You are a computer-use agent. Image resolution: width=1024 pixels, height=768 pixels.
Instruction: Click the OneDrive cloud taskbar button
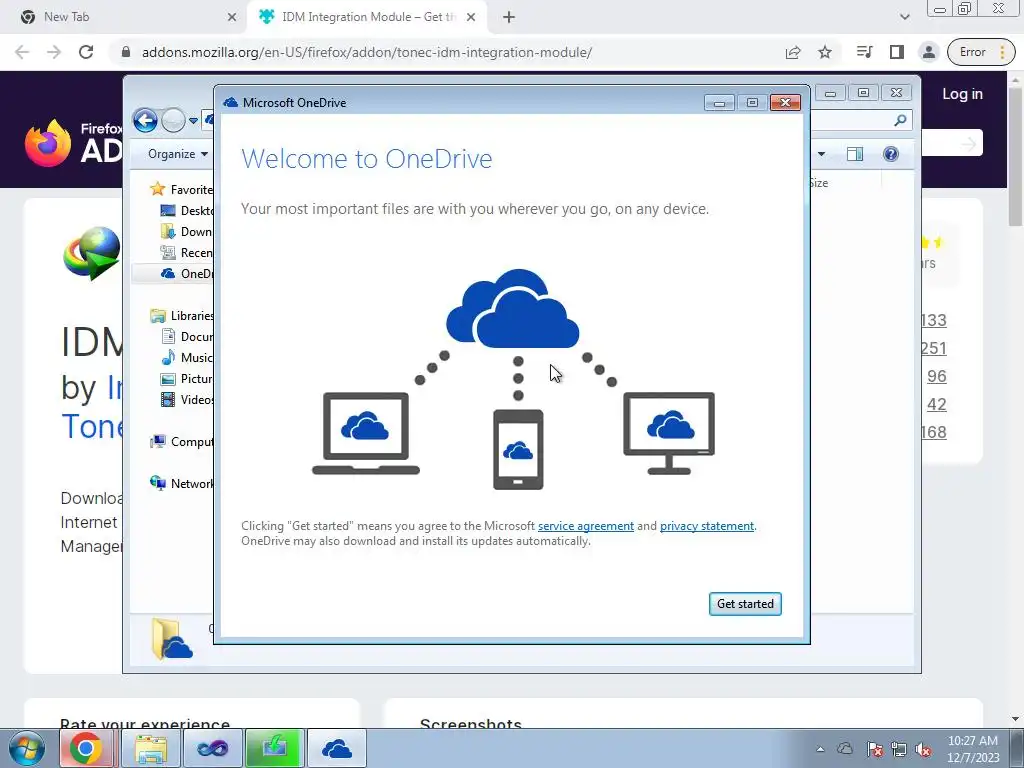(x=337, y=748)
